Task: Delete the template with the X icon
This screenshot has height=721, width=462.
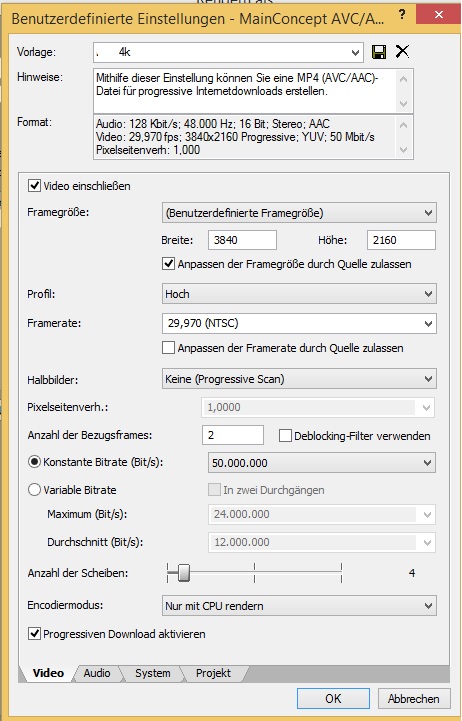Action: pos(402,52)
